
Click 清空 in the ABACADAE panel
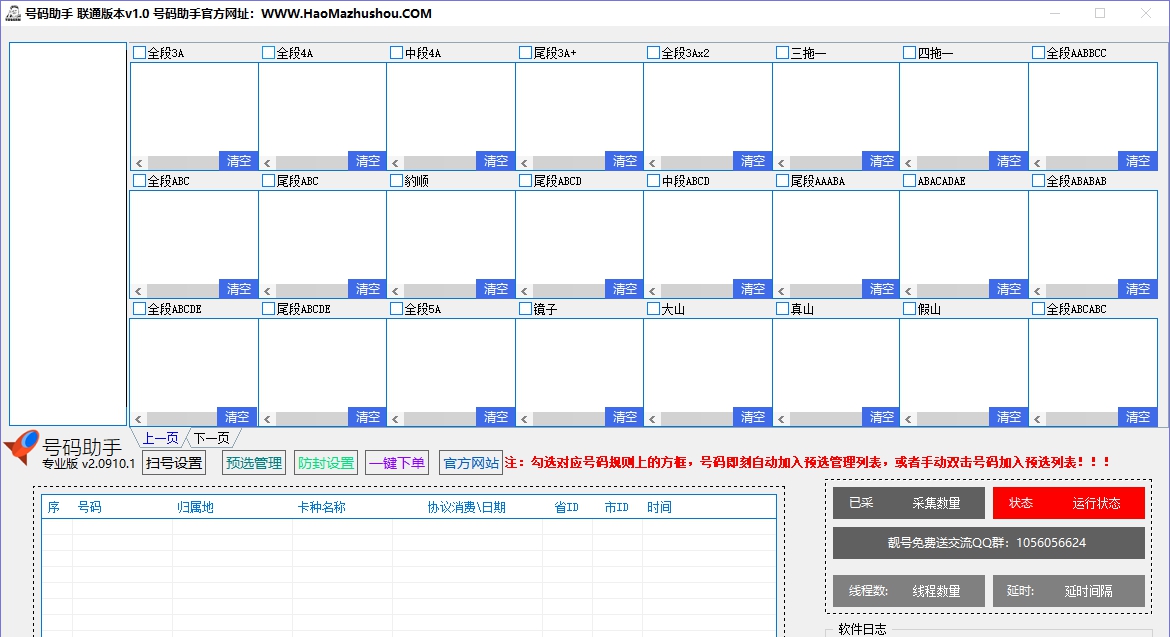click(x=1009, y=289)
